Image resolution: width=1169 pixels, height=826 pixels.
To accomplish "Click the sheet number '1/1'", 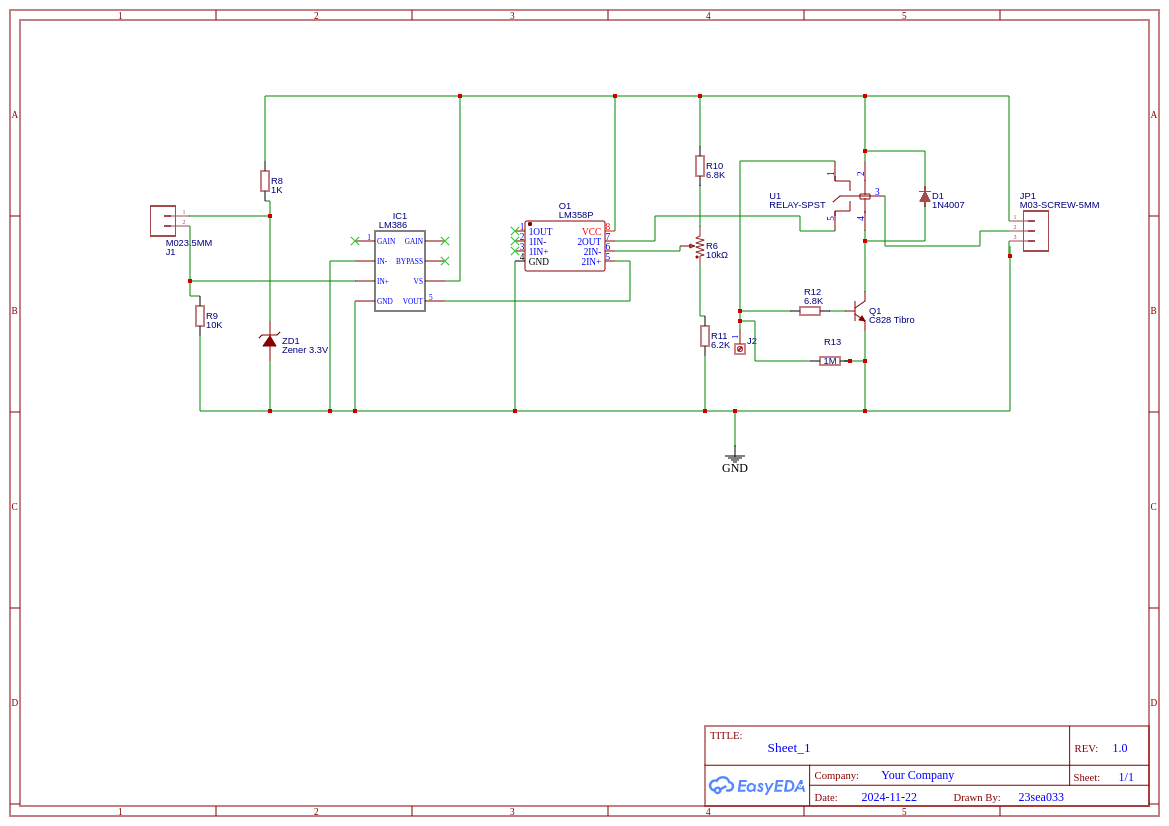I will coord(1126,777).
